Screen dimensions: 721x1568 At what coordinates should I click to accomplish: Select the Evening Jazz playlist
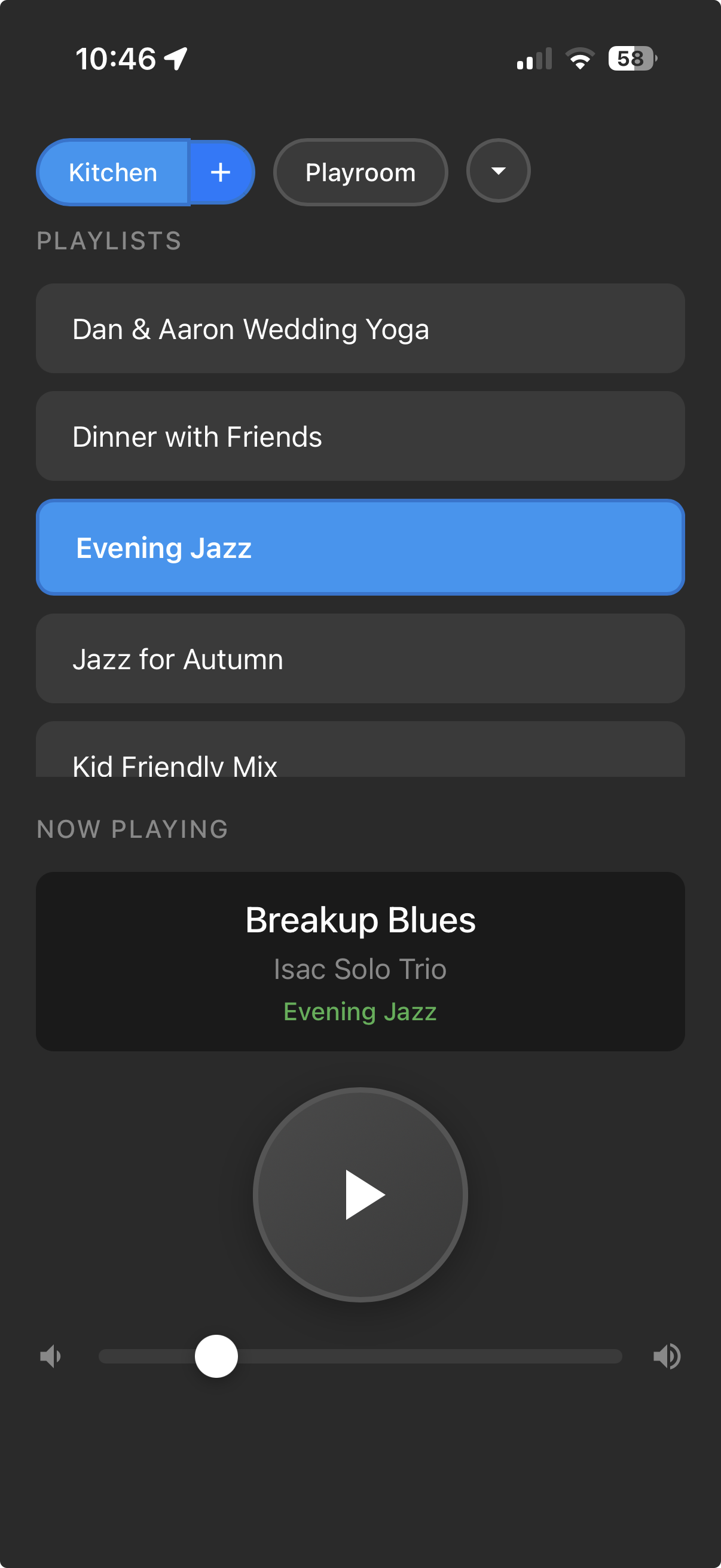(360, 548)
